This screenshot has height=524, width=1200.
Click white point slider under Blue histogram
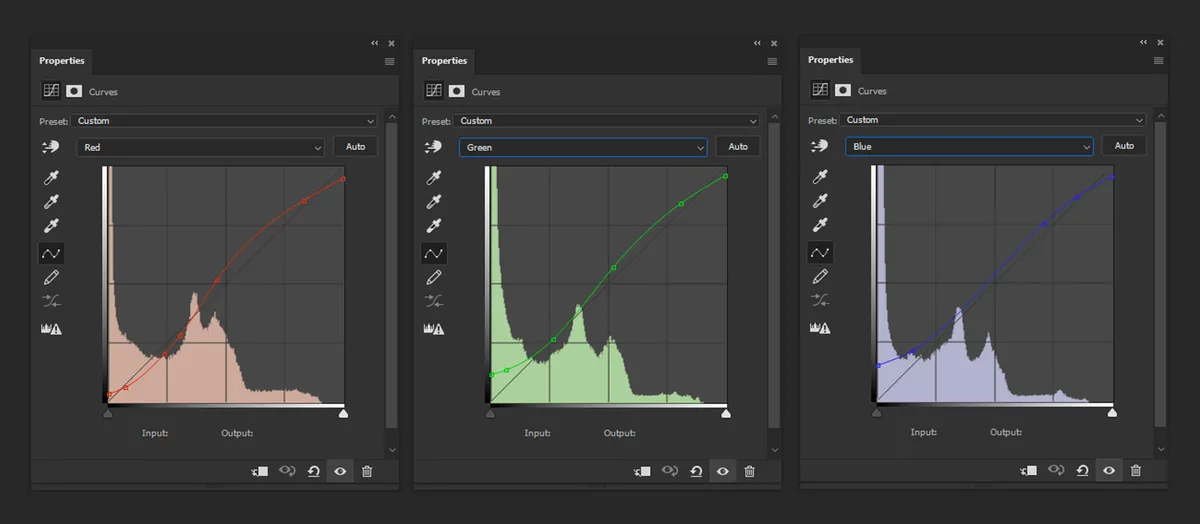[1112, 411]
